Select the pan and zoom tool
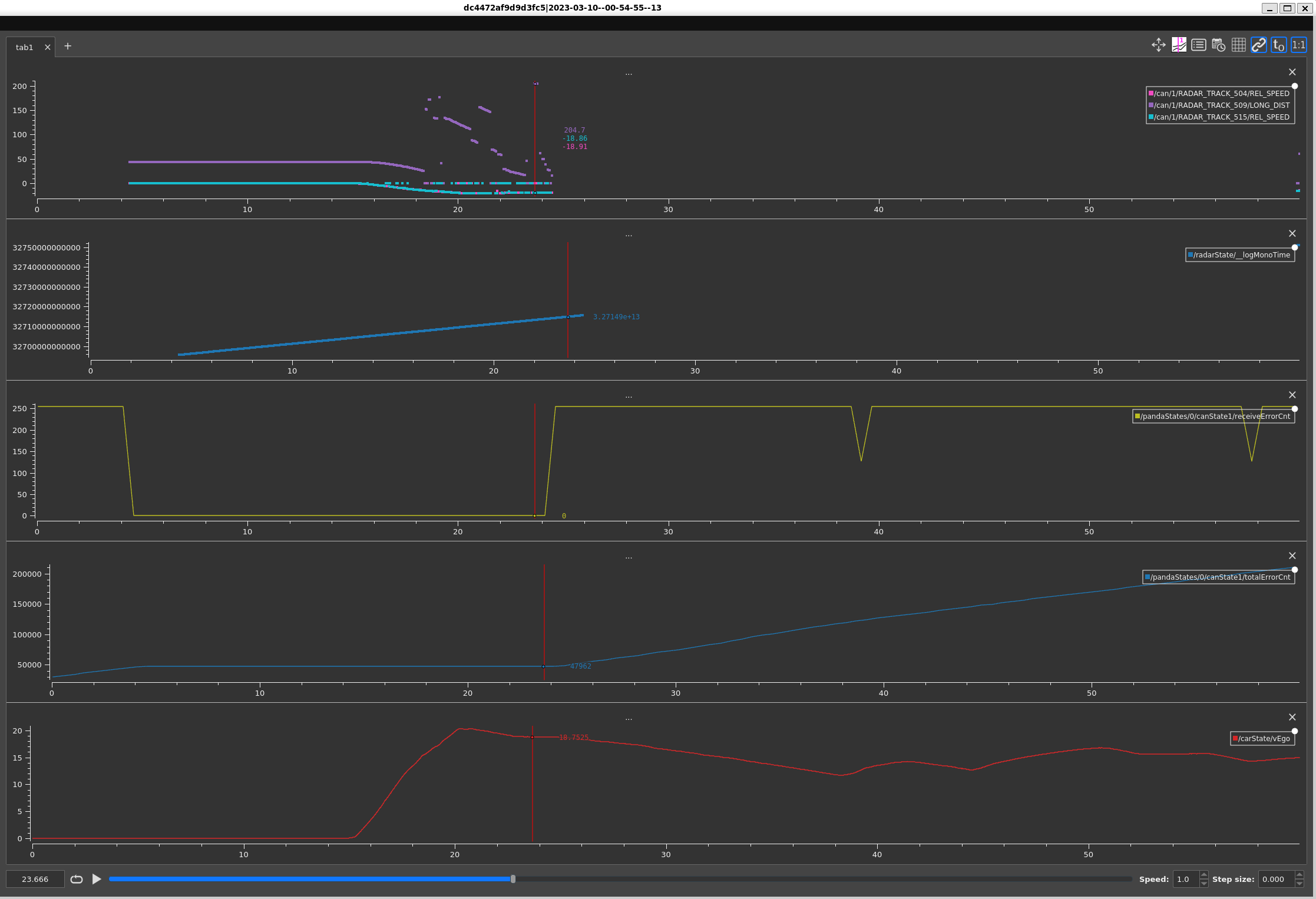This screenshot has height=899, width=1316. (1158, 45)
